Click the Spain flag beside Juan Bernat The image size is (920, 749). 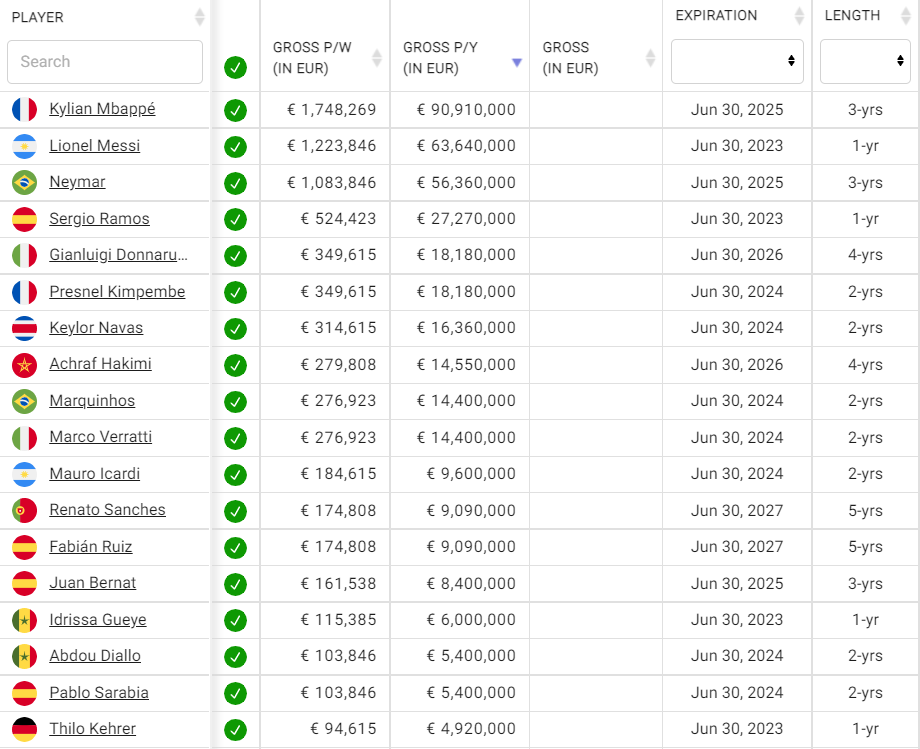pos(24,583)
